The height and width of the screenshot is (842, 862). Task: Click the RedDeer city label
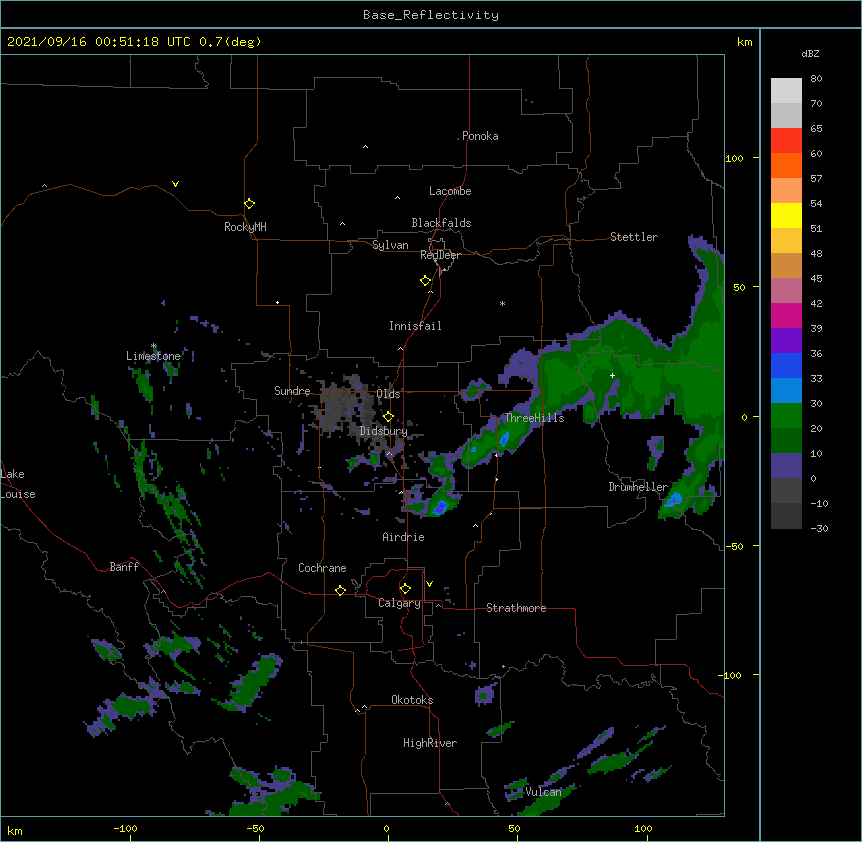(x=440, y=255)
